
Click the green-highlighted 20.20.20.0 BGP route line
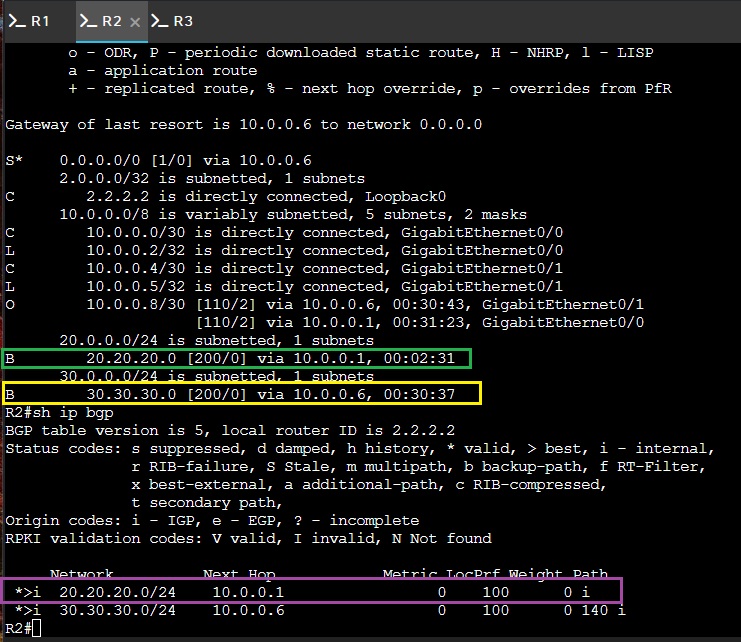pyautogui.click(x=236, y=359)
